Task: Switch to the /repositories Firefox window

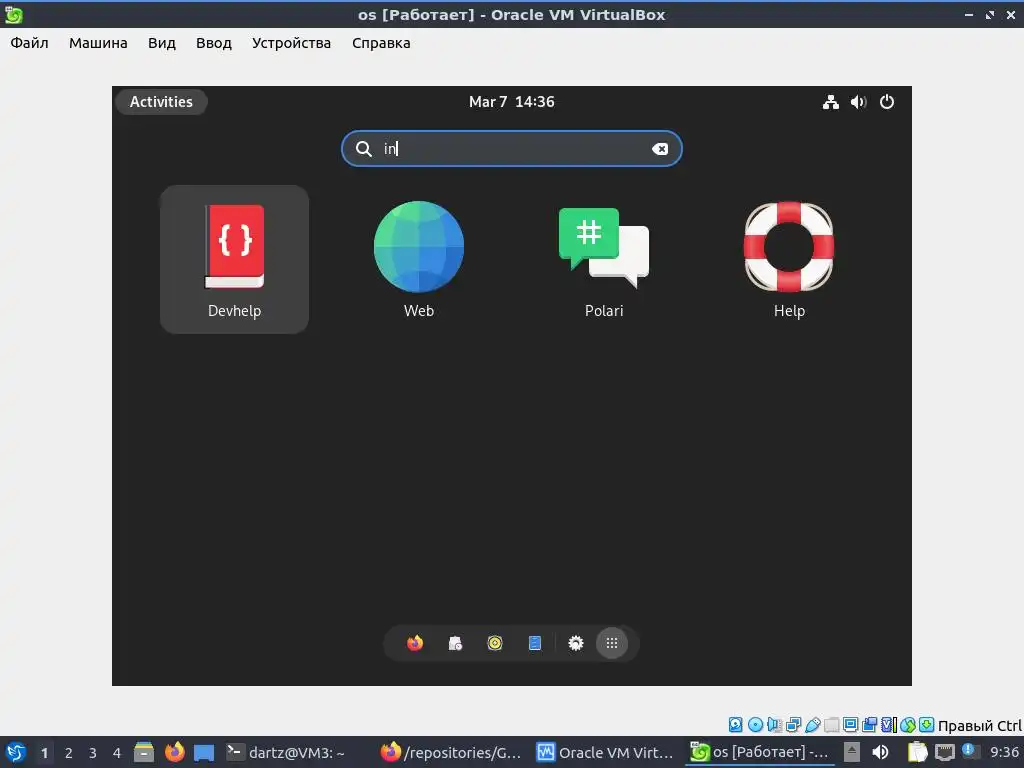Action: coord(451,752)
